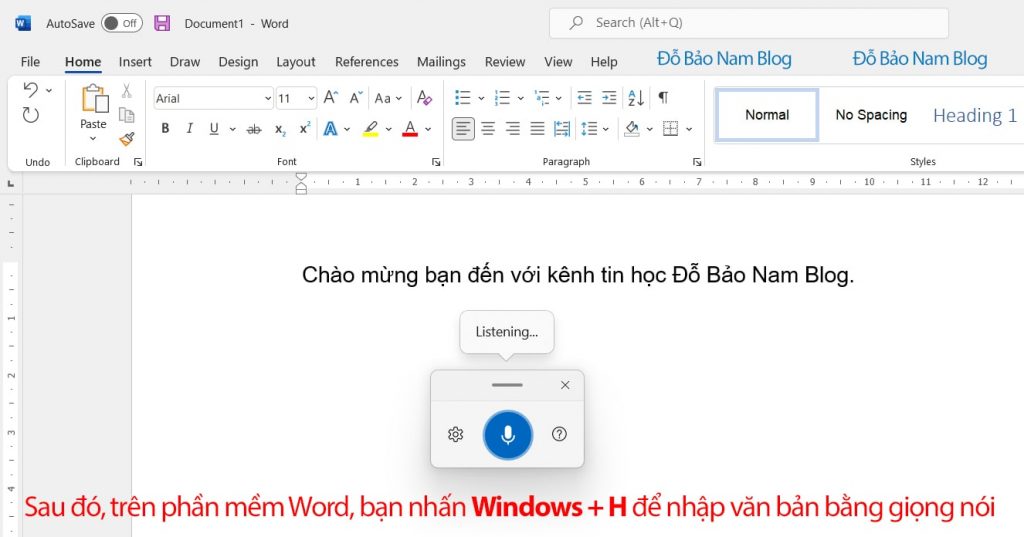Align paragraph text to the right
This screenshot has height=537, width=1024.
(x=513, y=129)
